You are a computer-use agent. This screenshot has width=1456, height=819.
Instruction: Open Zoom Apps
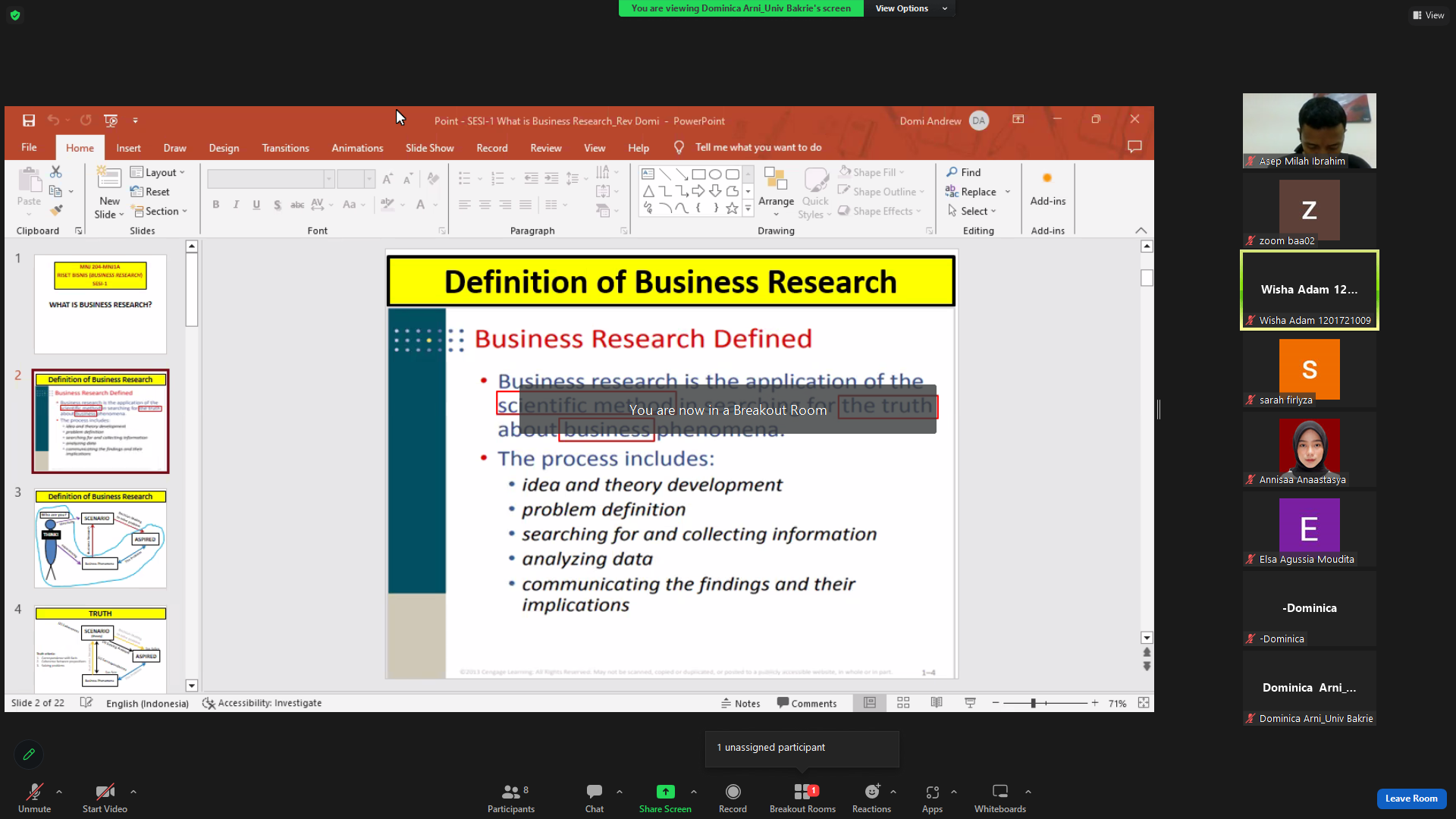point(932,798)
